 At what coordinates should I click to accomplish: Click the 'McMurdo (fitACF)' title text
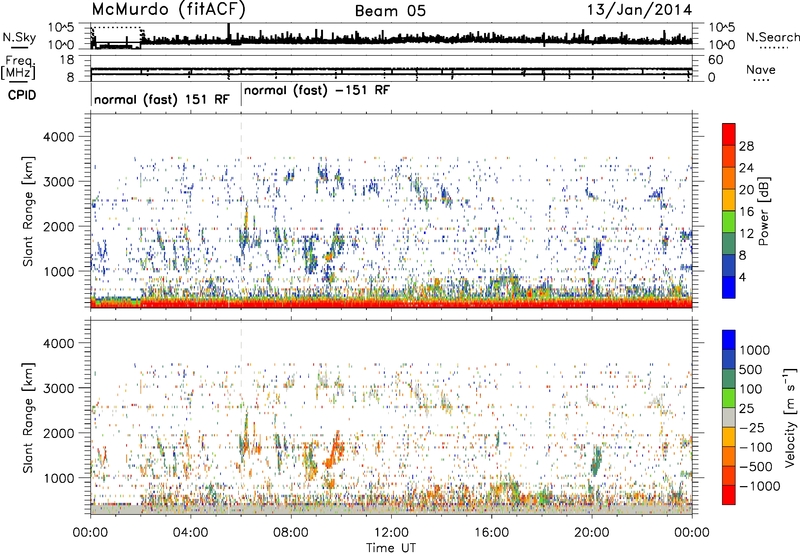tap(168, 10)
